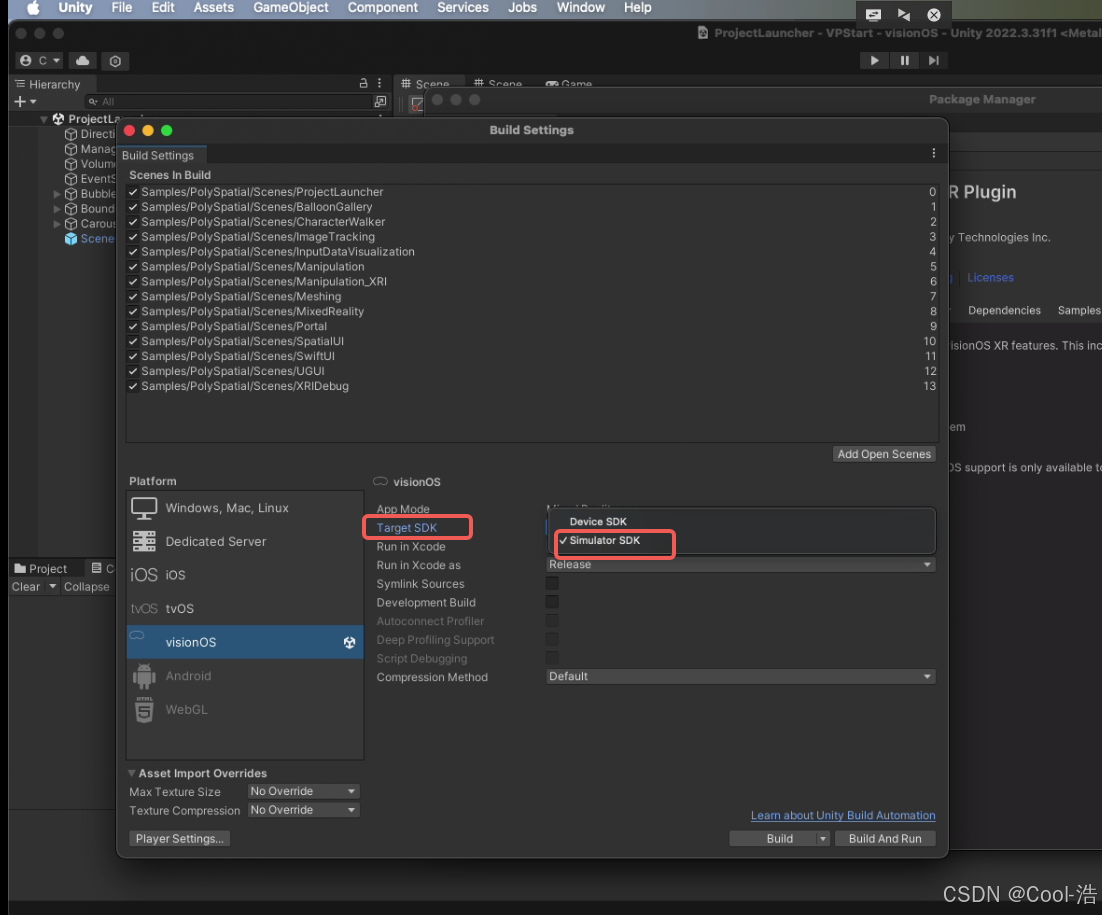Image resolution: width=1102 pixels, height=915 pixels.
Task: Open Player Settings
Action: coord(179,838)
